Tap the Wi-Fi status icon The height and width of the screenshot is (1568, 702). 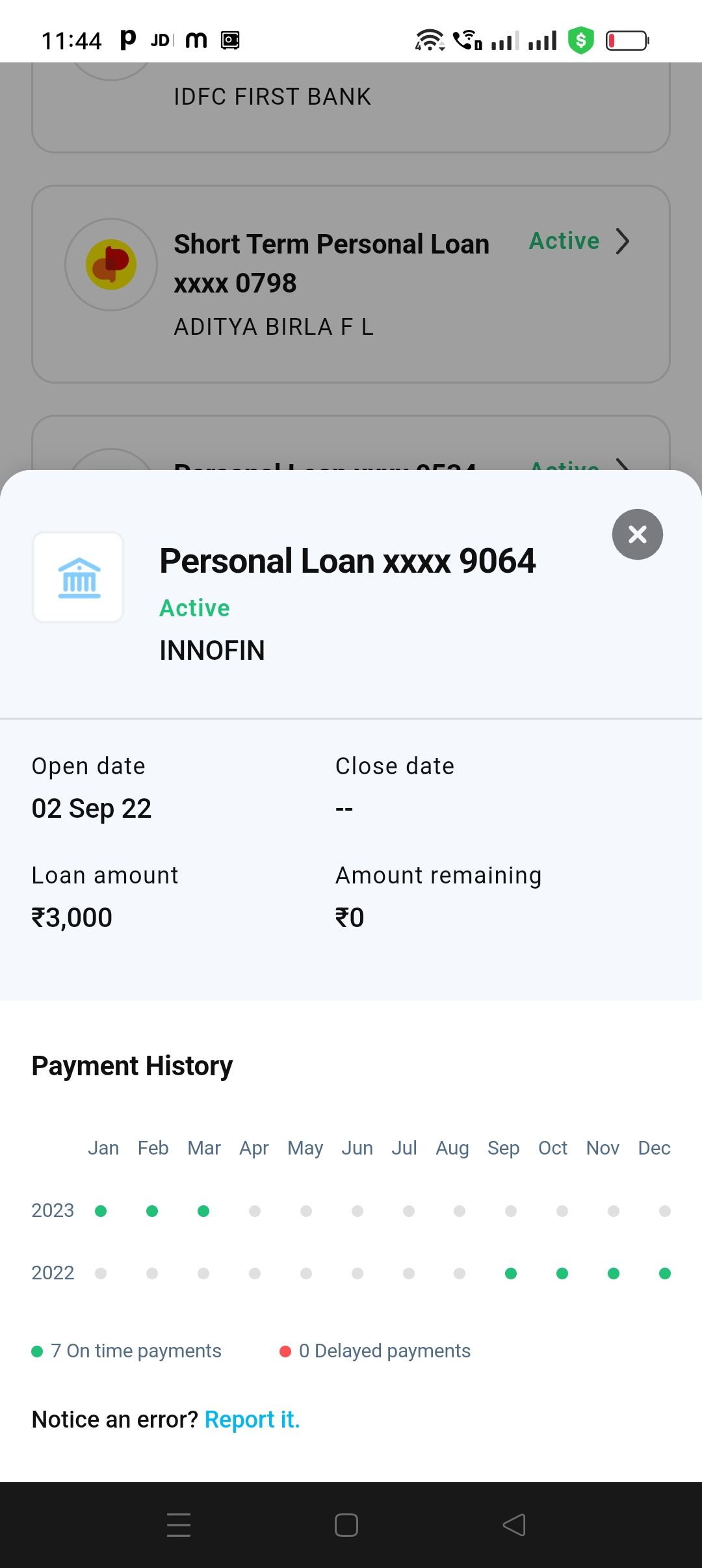429,40
